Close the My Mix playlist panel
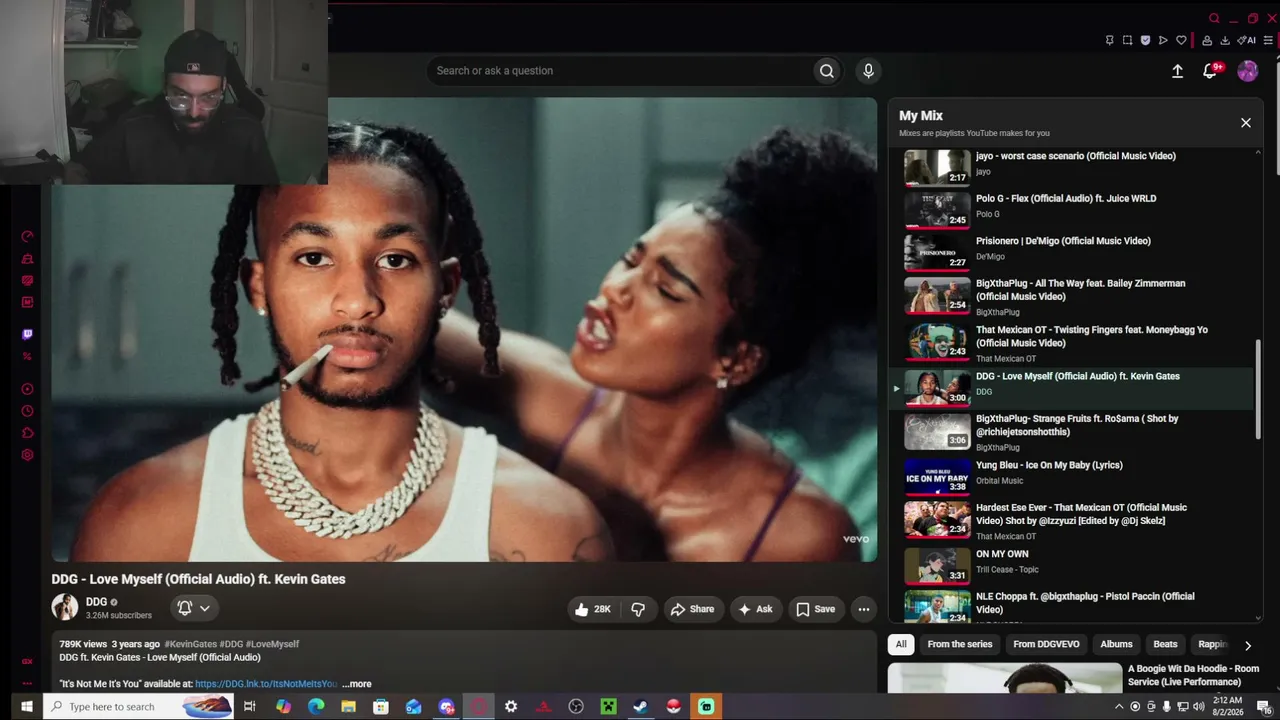Viewport: 1280px width, 720px height. (1246, 123)
